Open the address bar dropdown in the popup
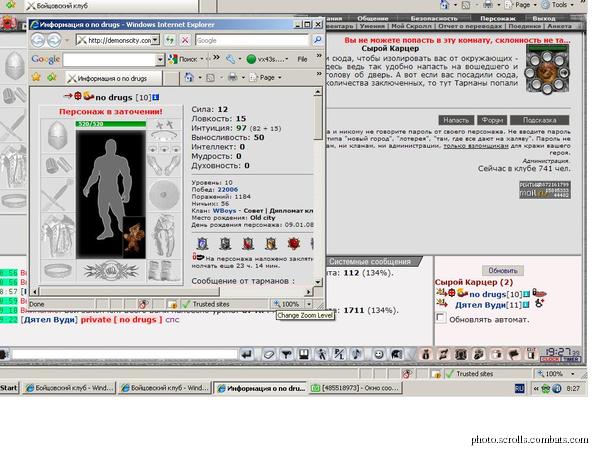This screenshot has height=450, width=600. (x=155, y=40)
